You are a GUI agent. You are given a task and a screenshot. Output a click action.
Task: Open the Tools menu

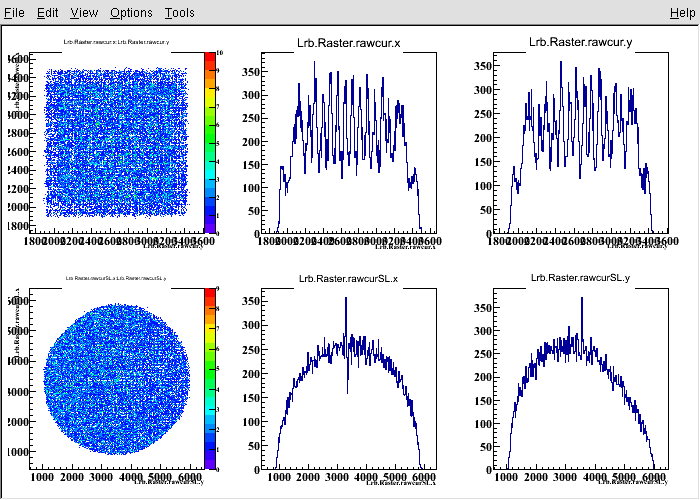[179, 12]
